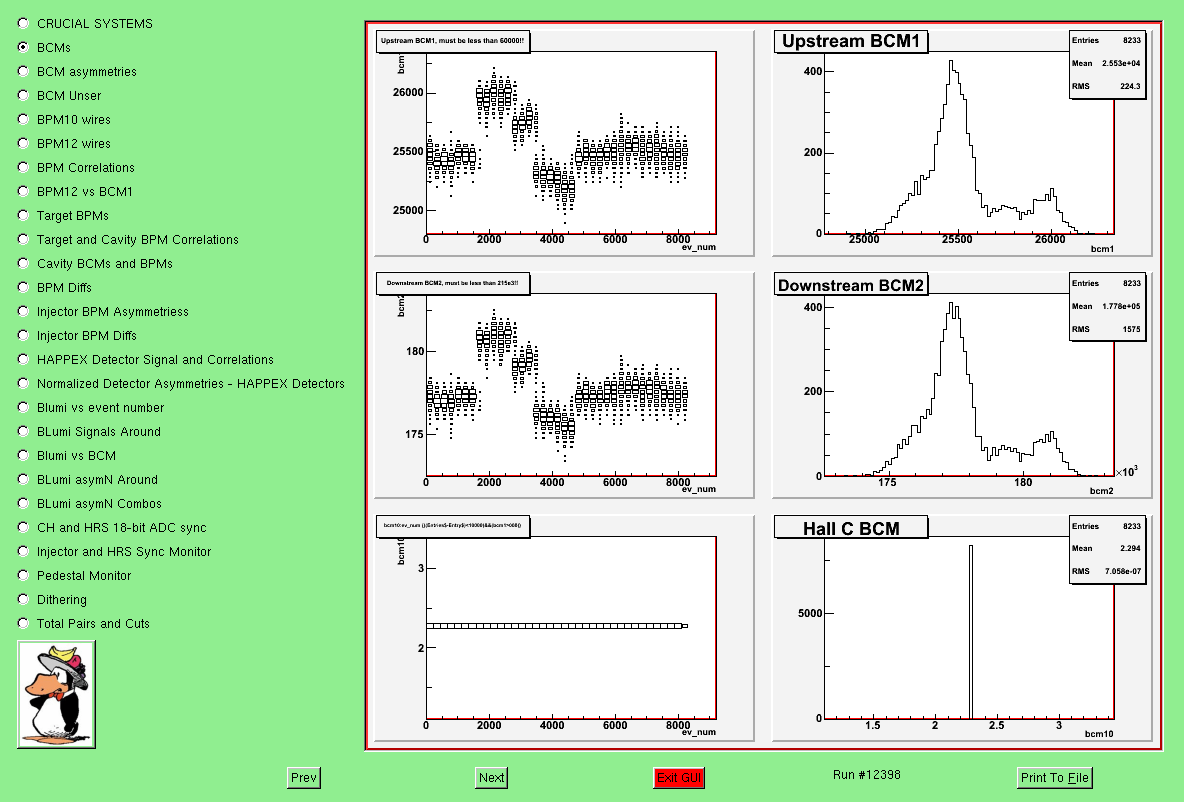Screen dimensions: 1184x802
Task: Select the CRUCIAL SYSTEMS radio option
Action: (x=23, y=23)
